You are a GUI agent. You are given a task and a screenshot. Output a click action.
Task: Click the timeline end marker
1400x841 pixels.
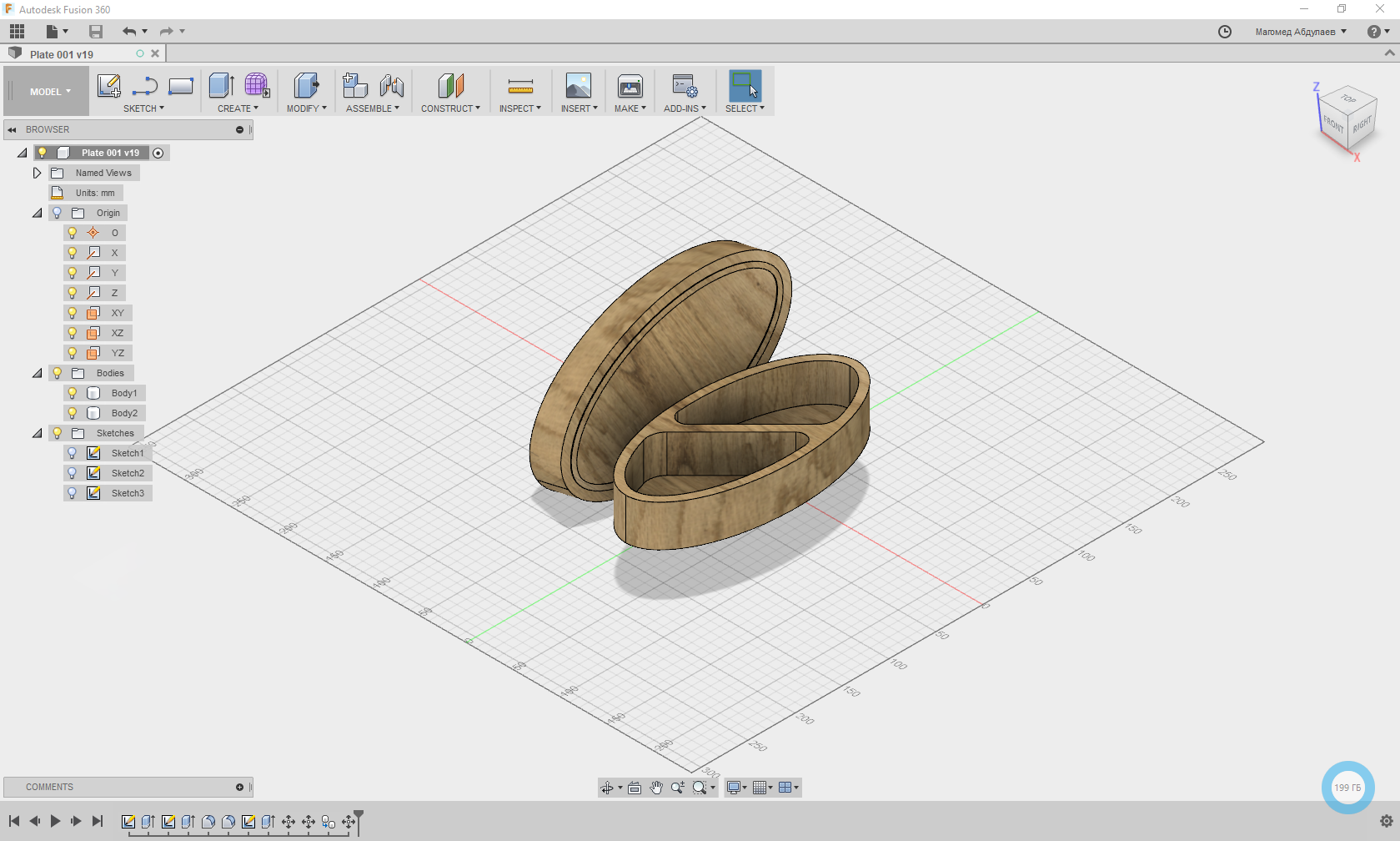coord(359,816)
